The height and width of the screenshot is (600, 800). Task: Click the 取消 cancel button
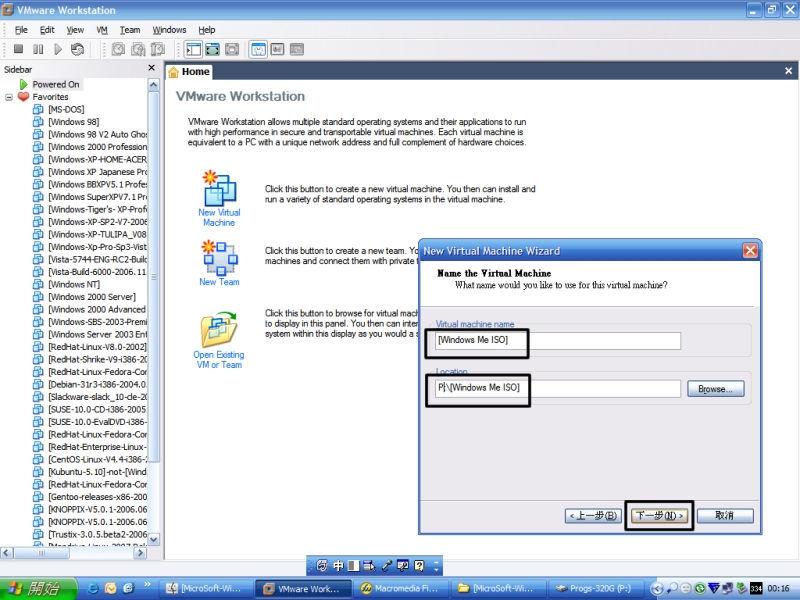coord(724,516)
